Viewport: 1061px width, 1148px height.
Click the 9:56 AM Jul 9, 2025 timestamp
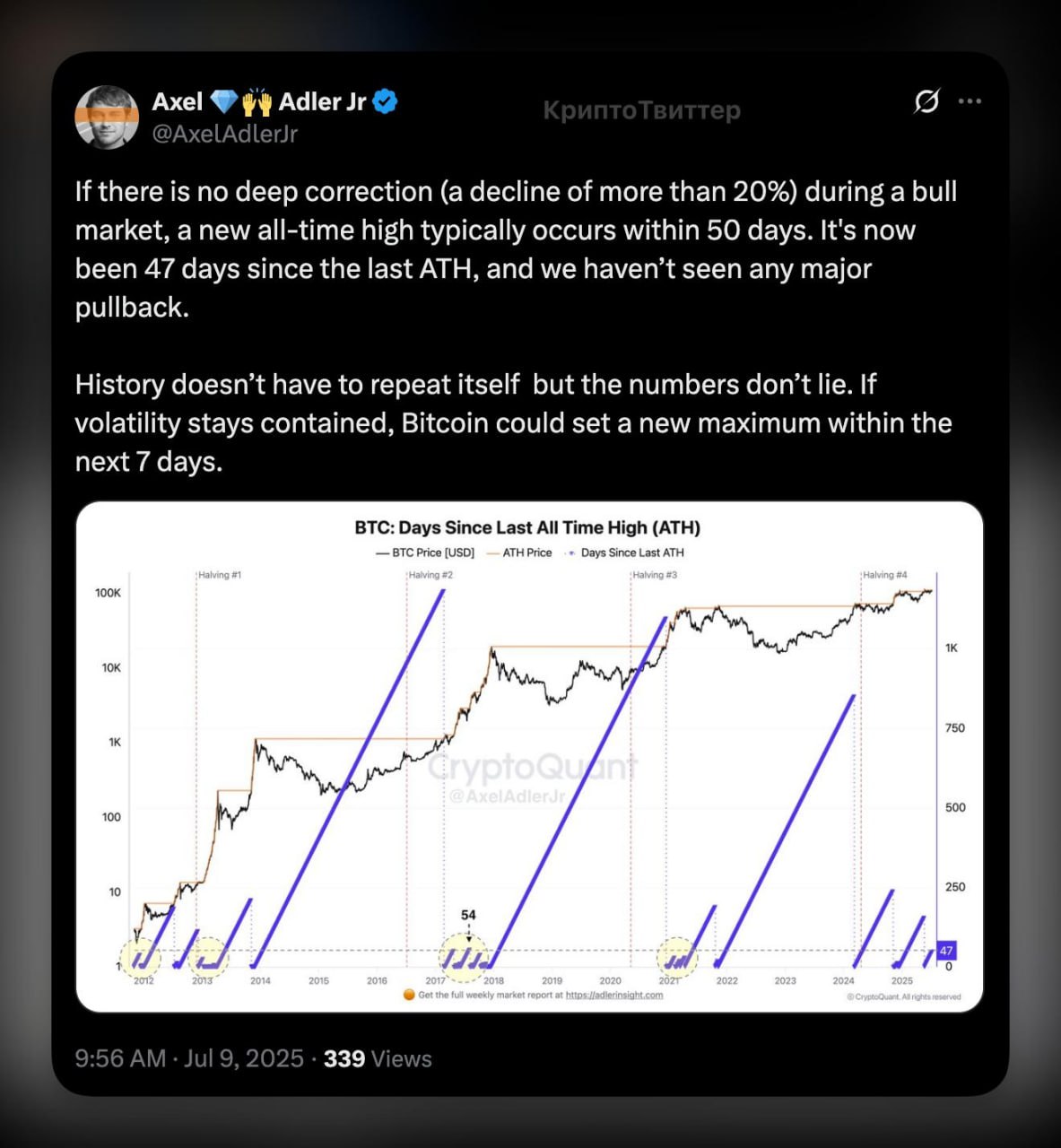(189, 1058)
